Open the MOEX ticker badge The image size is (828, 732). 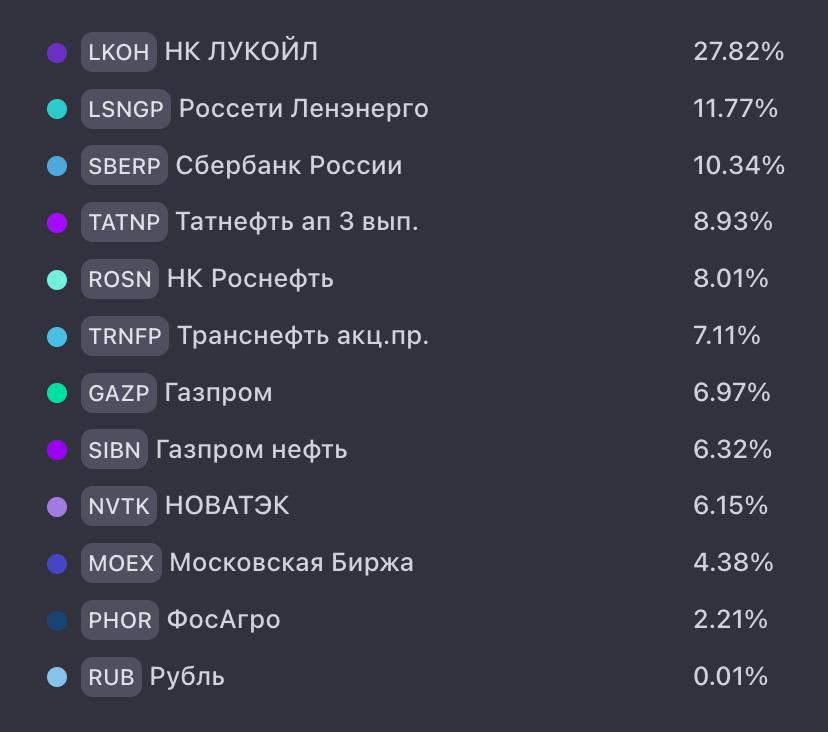click(x=121, y=563)
